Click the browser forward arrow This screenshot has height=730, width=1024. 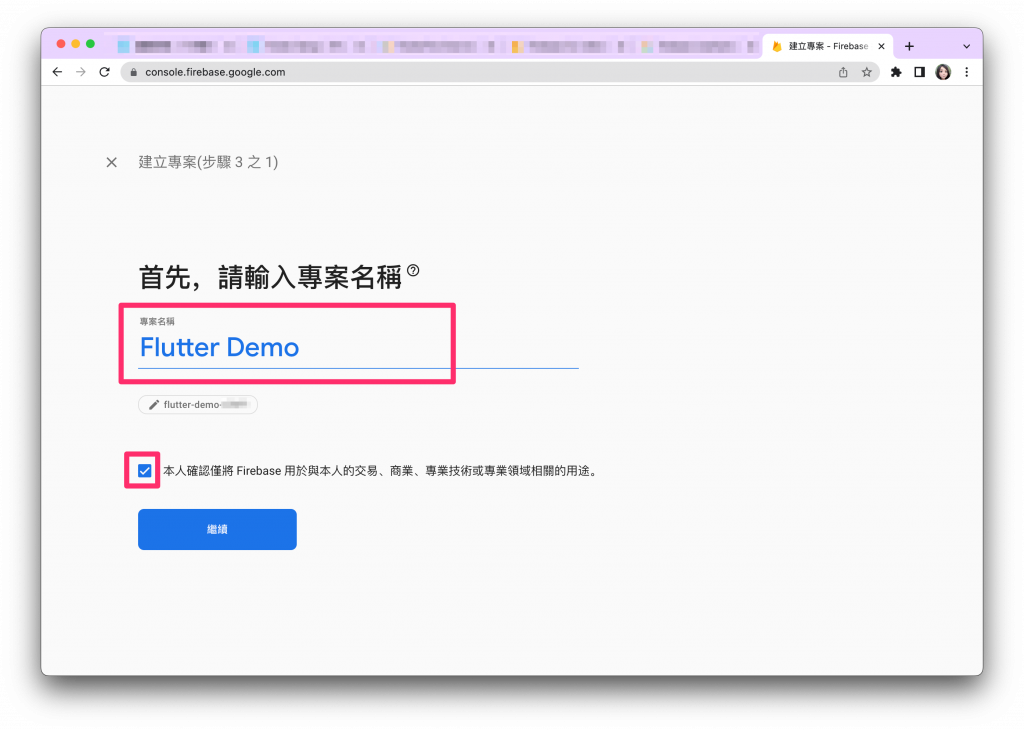click(81, 72)
